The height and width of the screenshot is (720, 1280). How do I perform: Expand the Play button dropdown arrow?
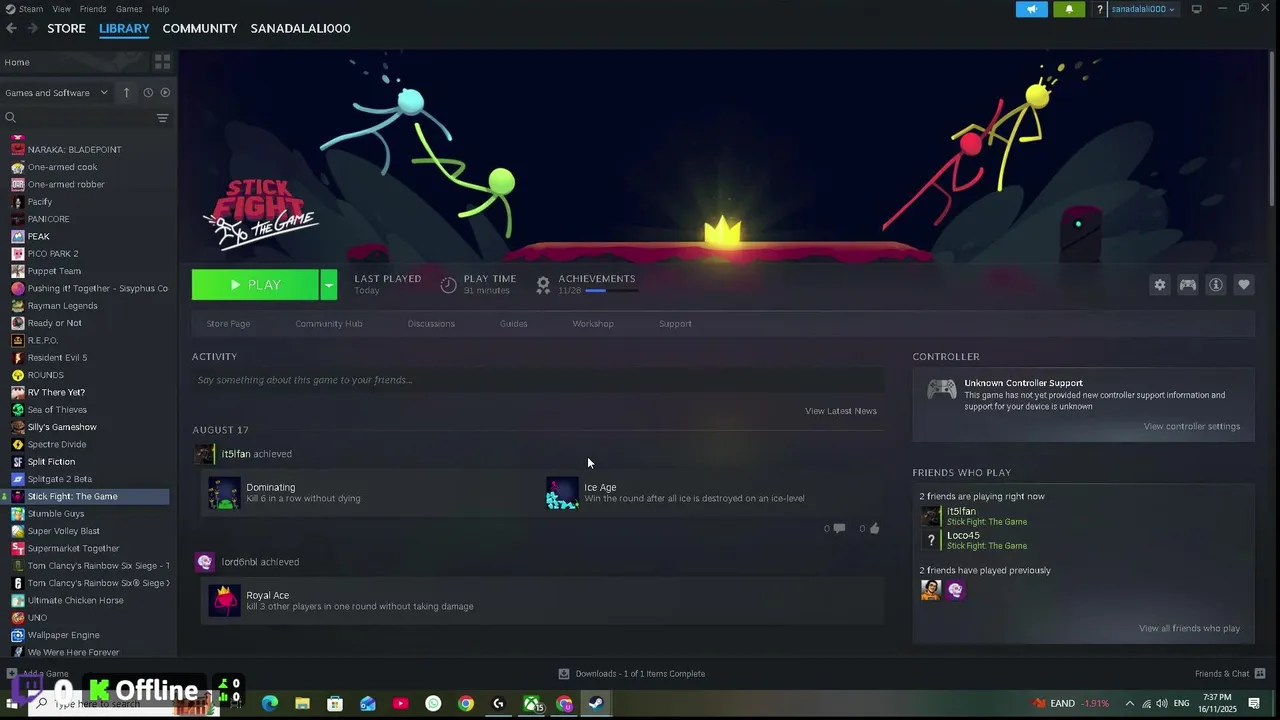click(328, 285)
